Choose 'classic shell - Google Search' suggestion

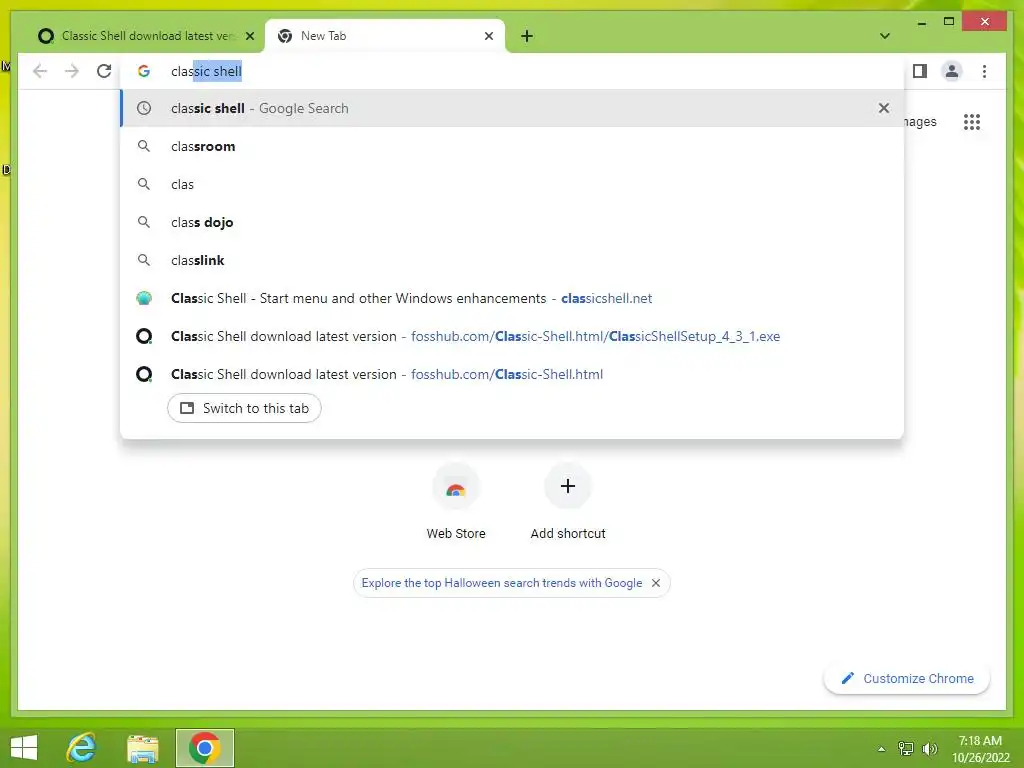[512, 108]
